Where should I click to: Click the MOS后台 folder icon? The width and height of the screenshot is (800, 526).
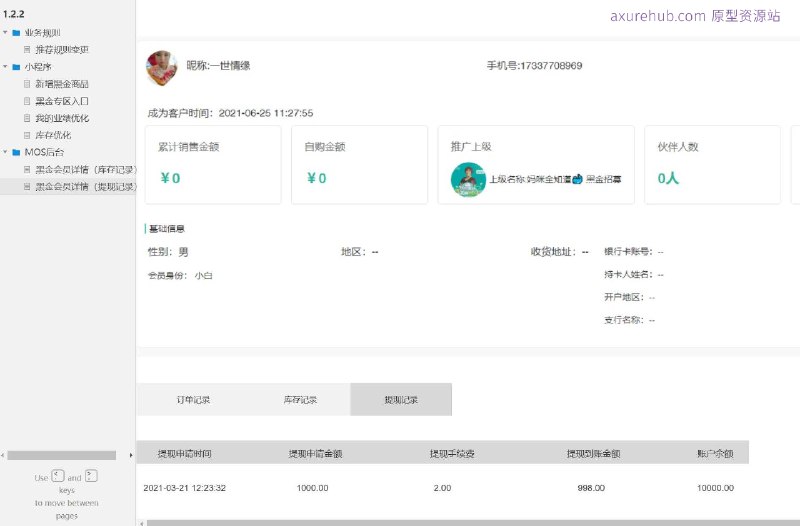point(16,152)
